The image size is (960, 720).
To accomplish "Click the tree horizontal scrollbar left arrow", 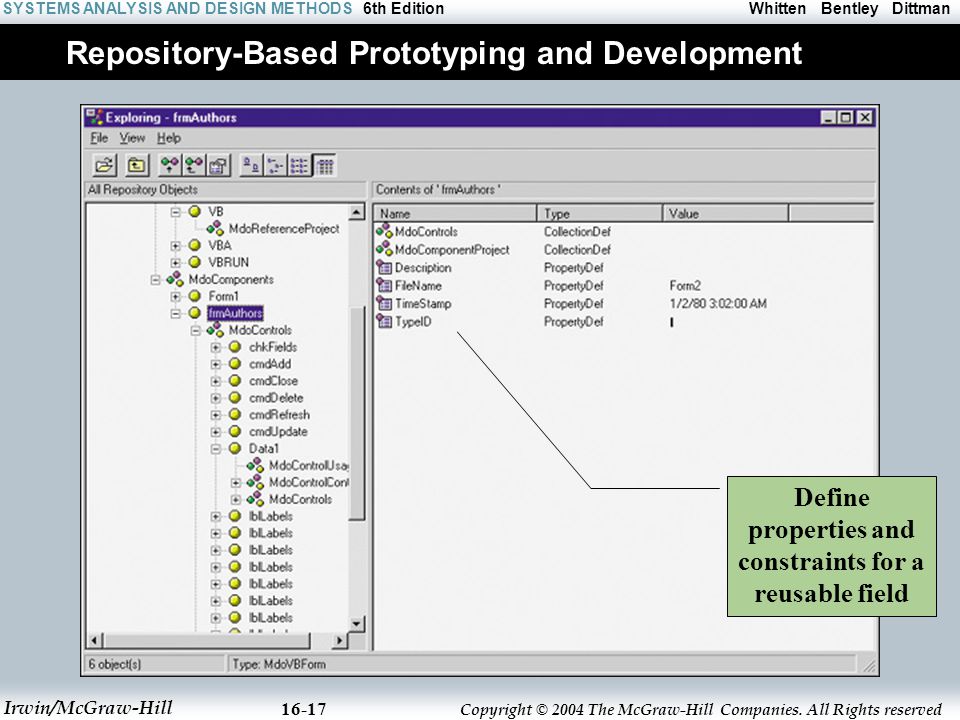I will (x=94, y=640).
